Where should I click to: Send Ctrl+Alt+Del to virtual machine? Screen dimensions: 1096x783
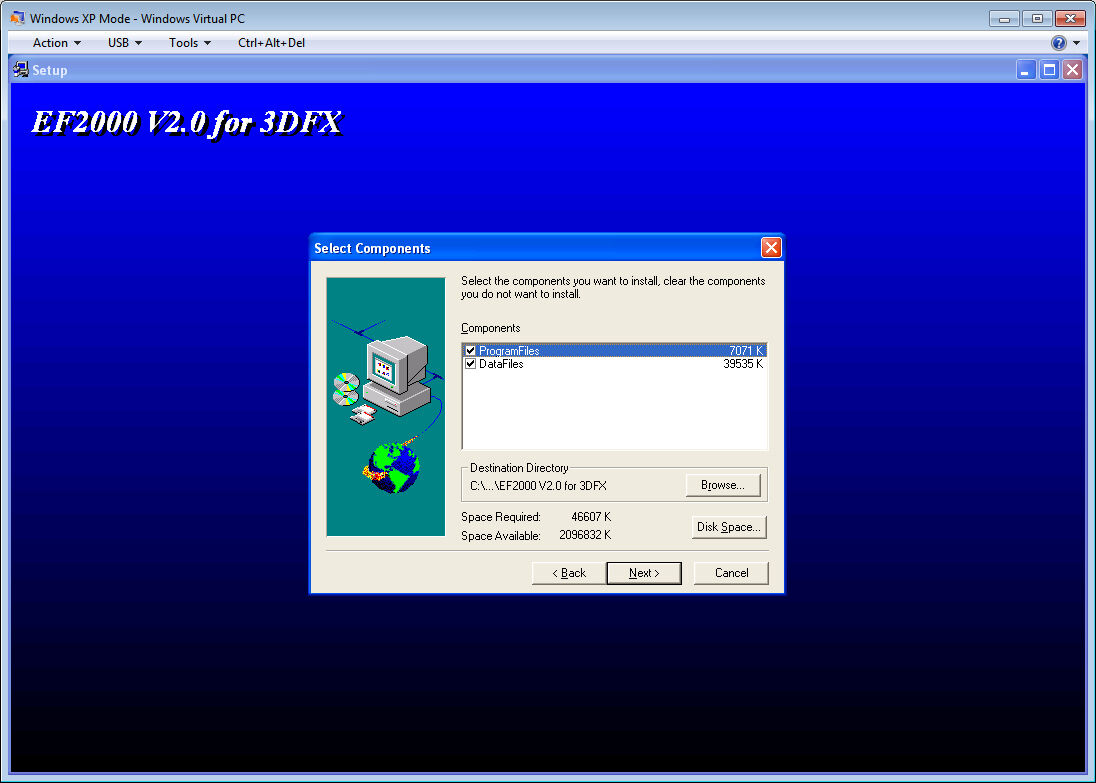pyautogui.click(x=271, y=43)
